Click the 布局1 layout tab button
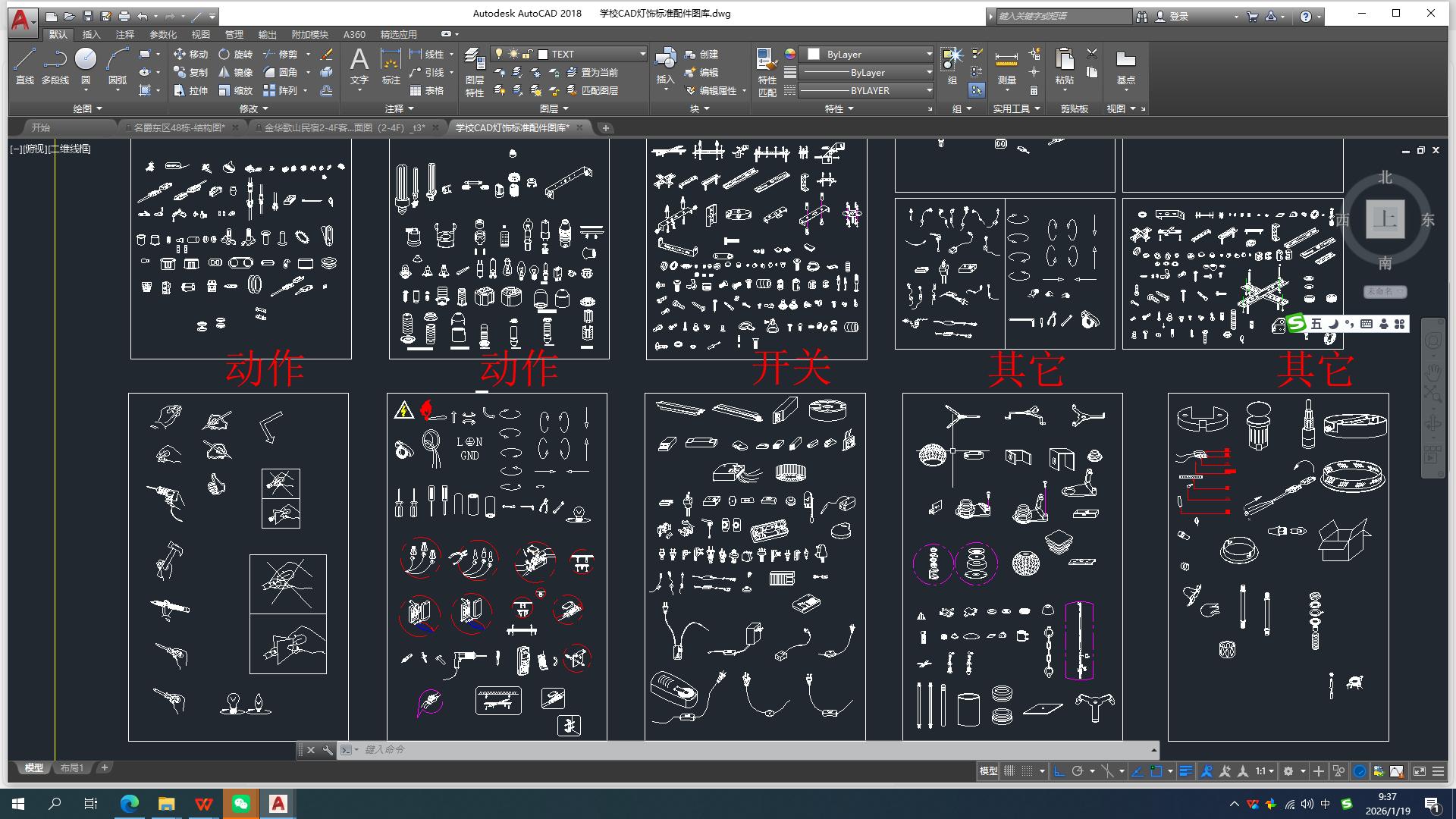Screen dimensions: 1456x819 click(x=71, y=767)
